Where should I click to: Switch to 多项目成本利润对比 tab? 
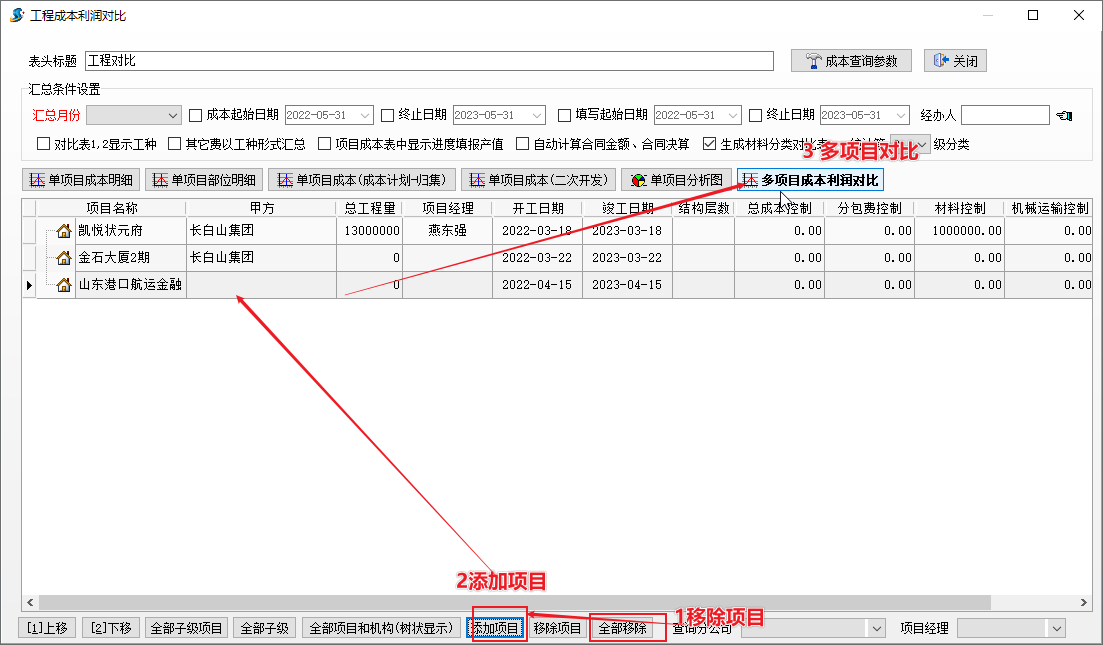(x=810, y=180)
